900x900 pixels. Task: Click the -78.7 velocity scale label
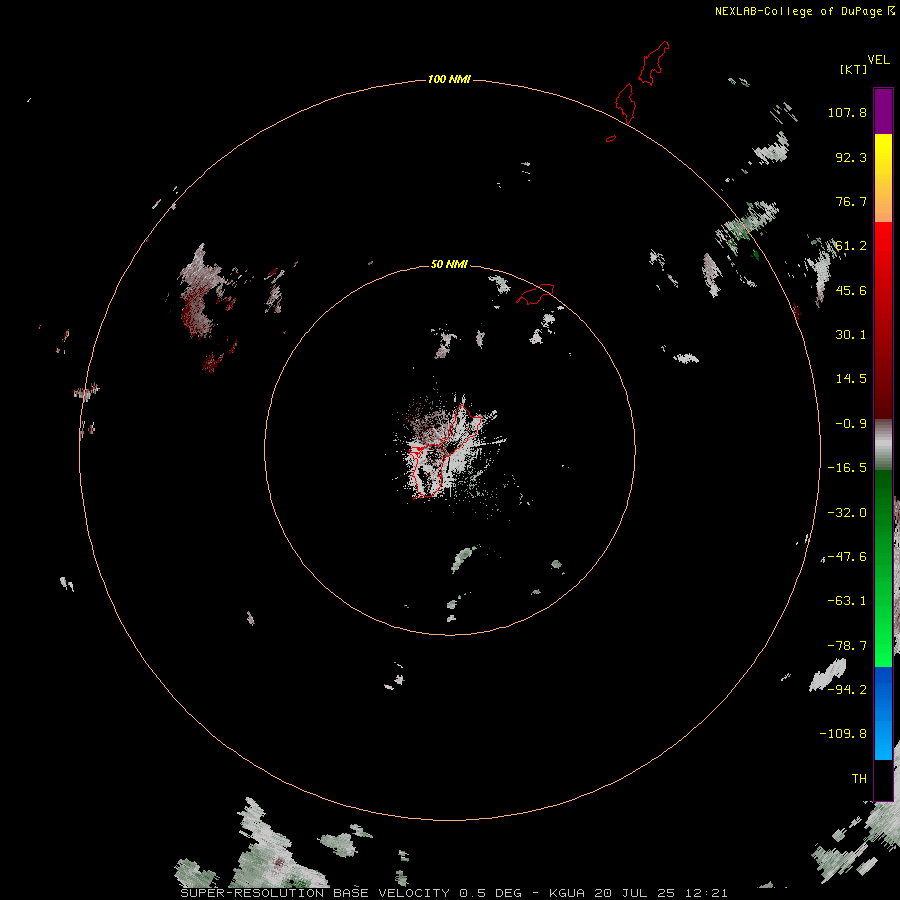click(847, 646)
